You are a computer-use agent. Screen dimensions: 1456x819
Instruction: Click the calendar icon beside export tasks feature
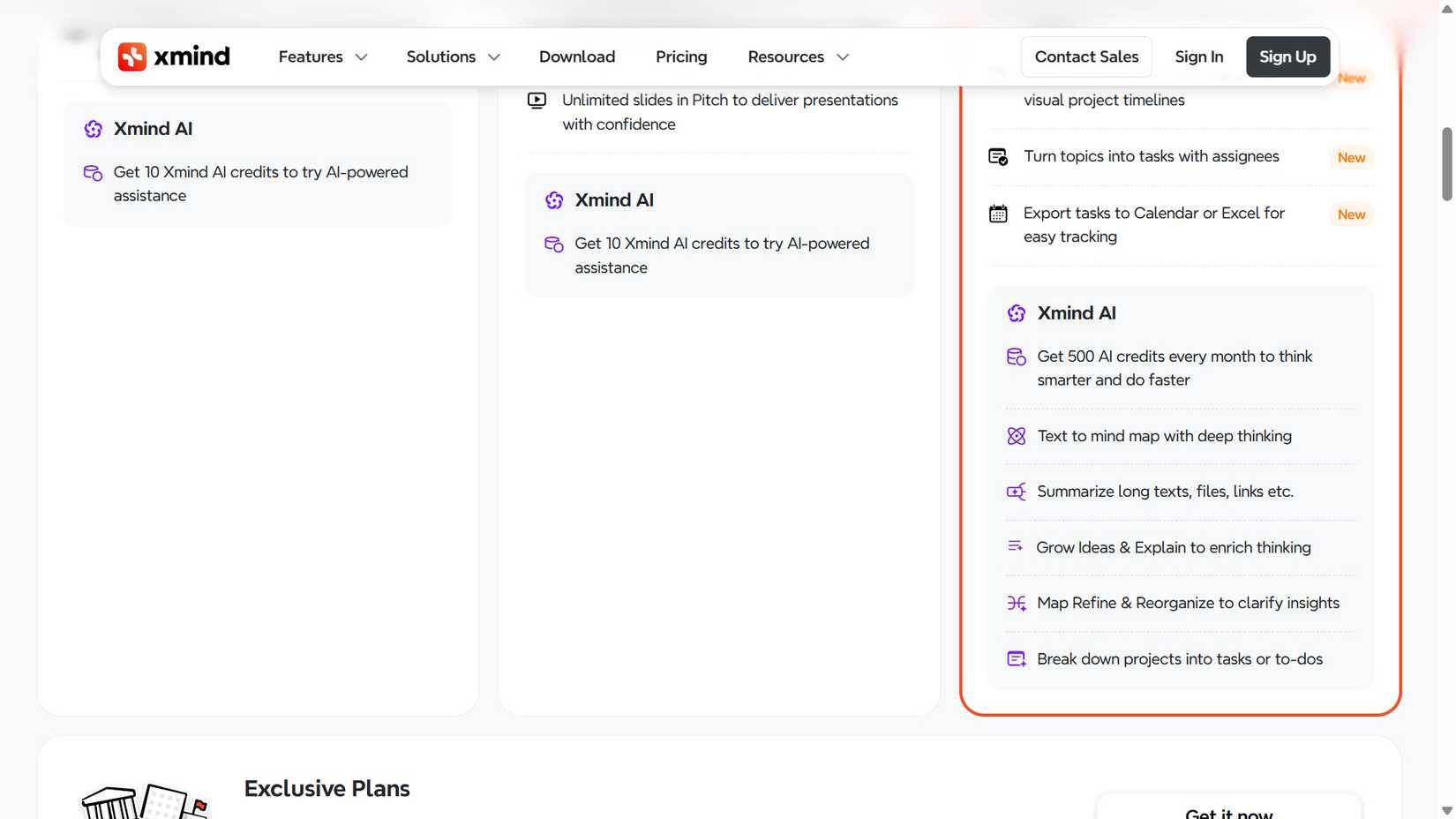tap(997, 214)
